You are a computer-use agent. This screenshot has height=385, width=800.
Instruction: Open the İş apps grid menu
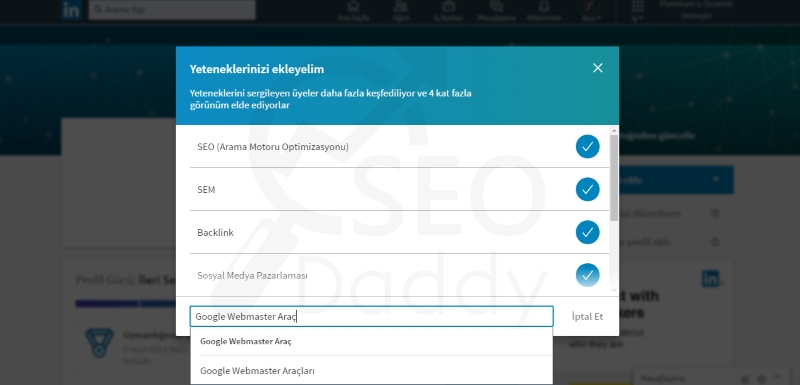(x=638, y=11)
